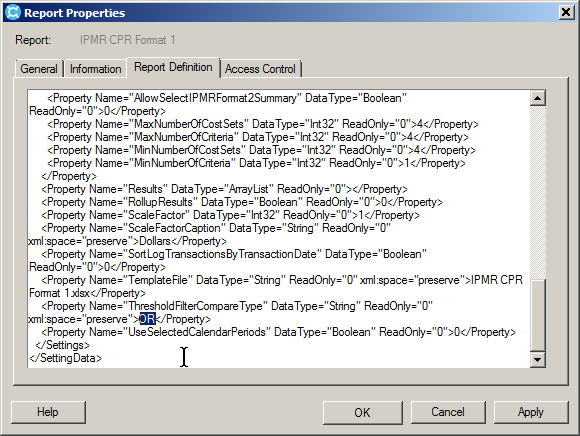Click the Report Properties app icon
Image resolution: width=580 pixels, height=436 pixels.
13,13
